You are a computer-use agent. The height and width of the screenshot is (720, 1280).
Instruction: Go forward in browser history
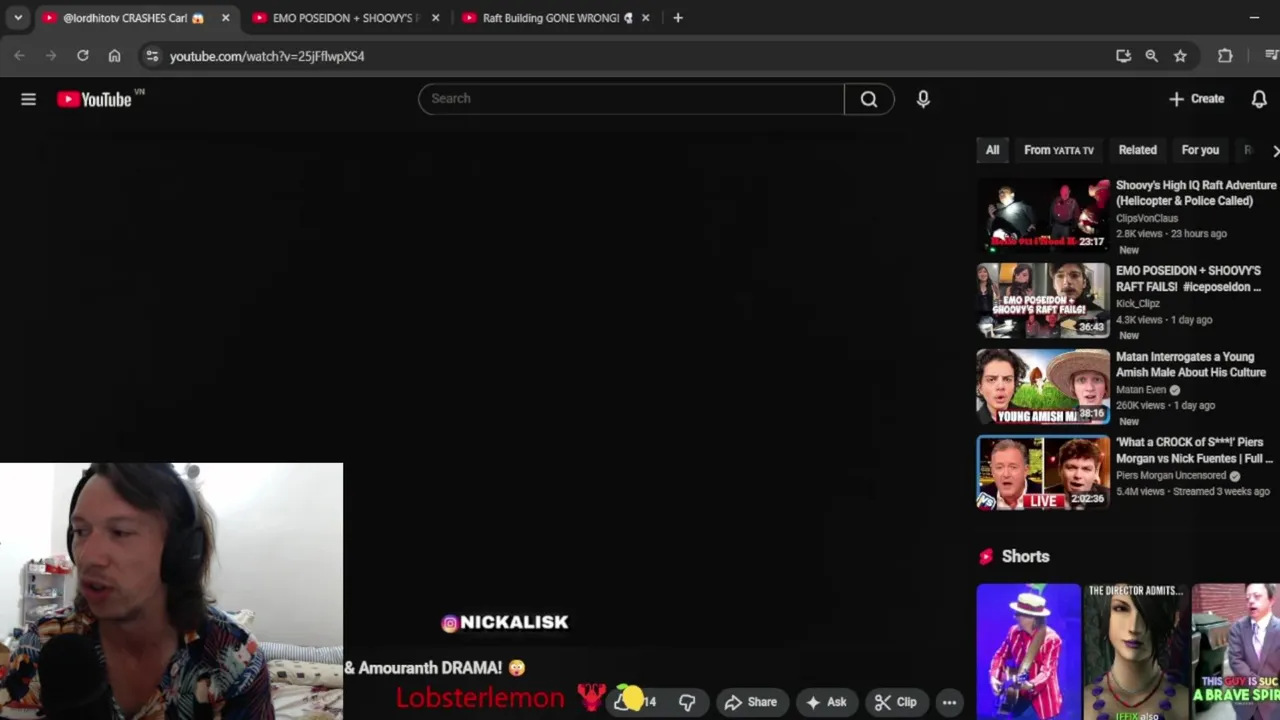[x=51, y=56]
